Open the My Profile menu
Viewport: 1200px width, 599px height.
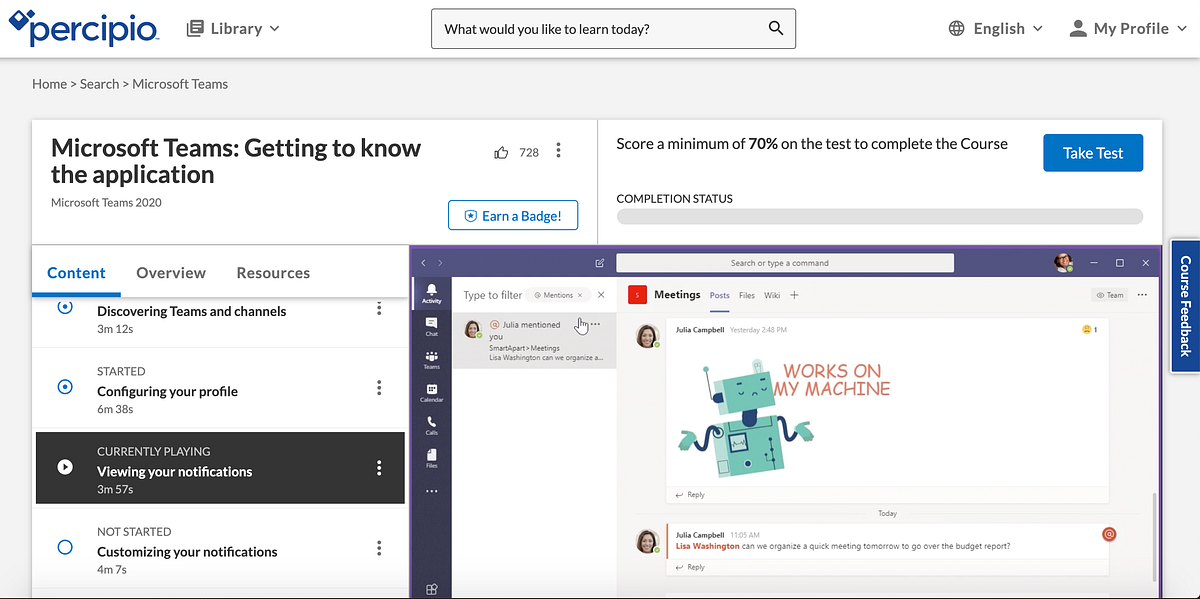(1127, 29)
